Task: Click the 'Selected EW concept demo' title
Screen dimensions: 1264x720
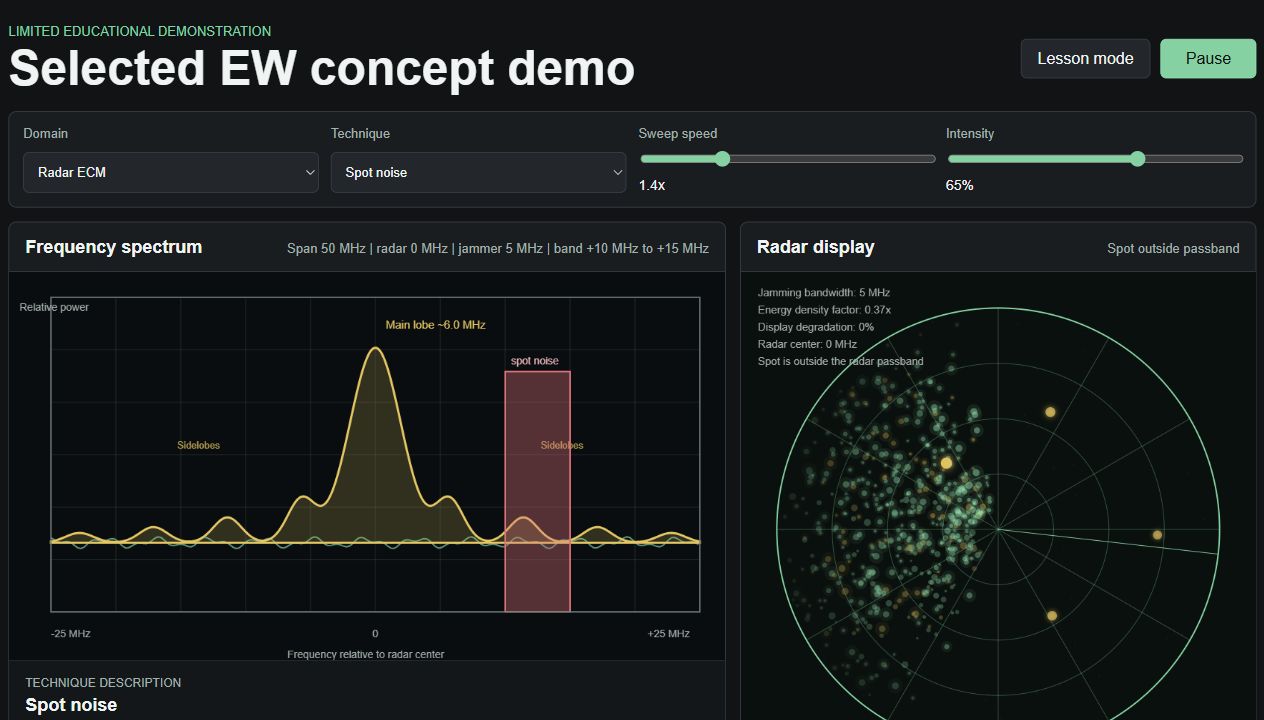Action: 322,68
